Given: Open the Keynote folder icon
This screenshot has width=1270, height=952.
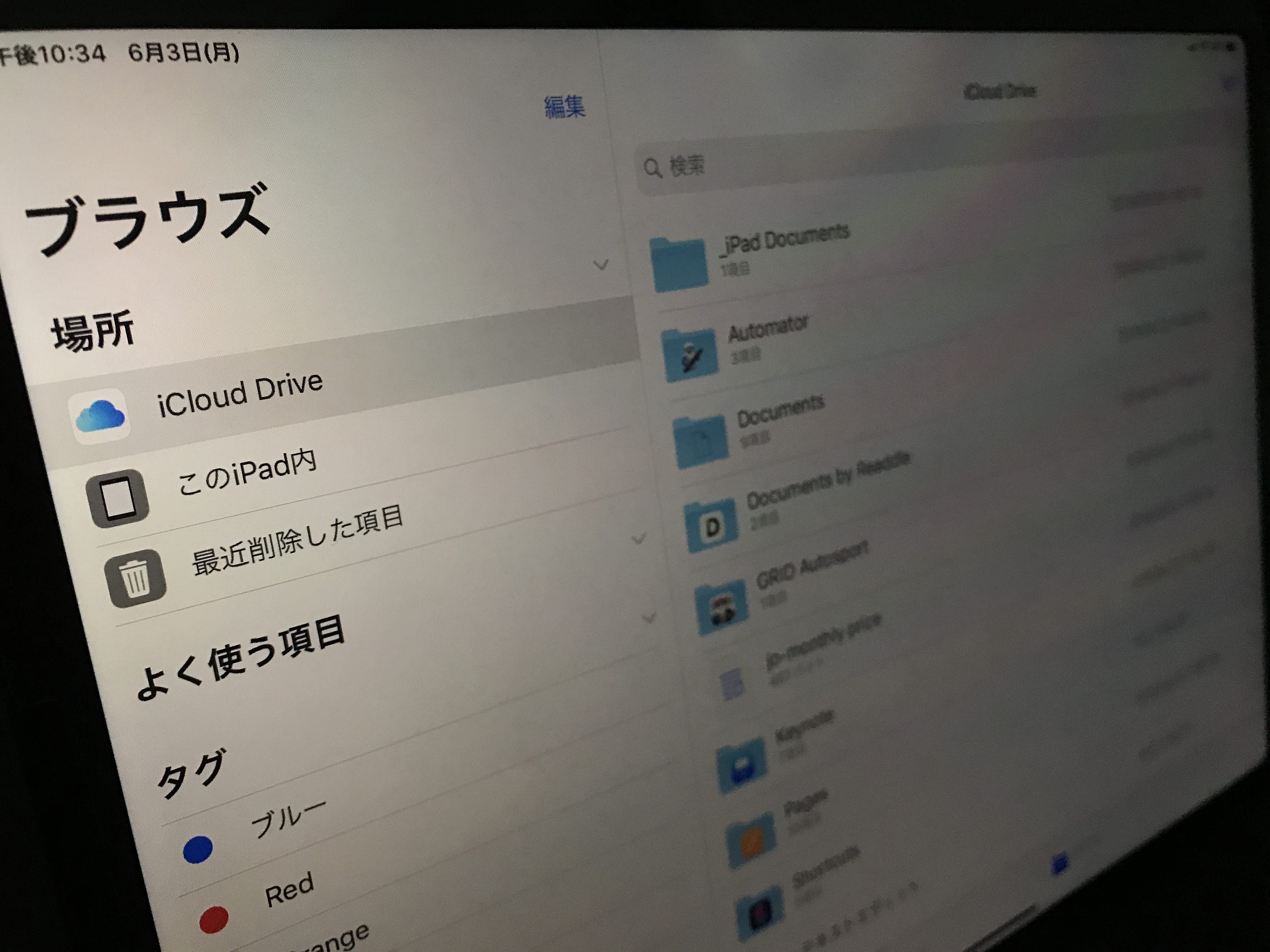Looking at the screenshot, I should coord(741,766).
